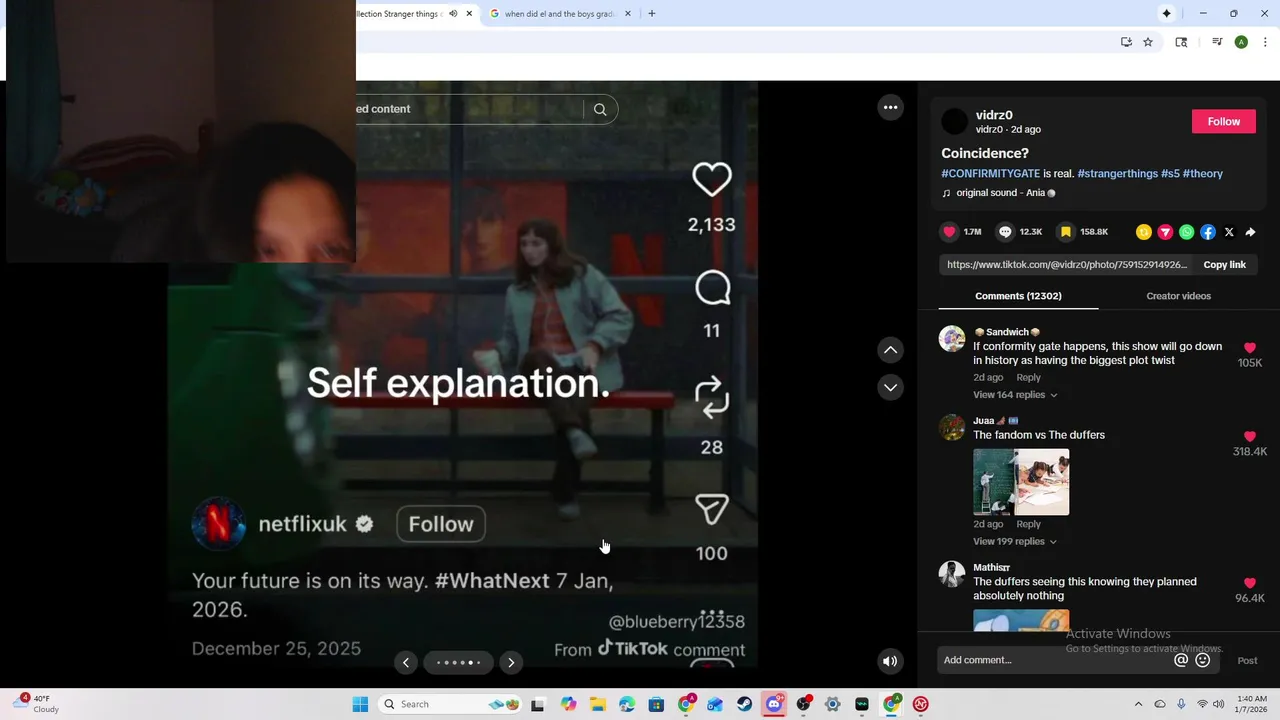Open Microsoft Store from the taskbar
Screen dimensions: 1280x720
click(656, 704)
